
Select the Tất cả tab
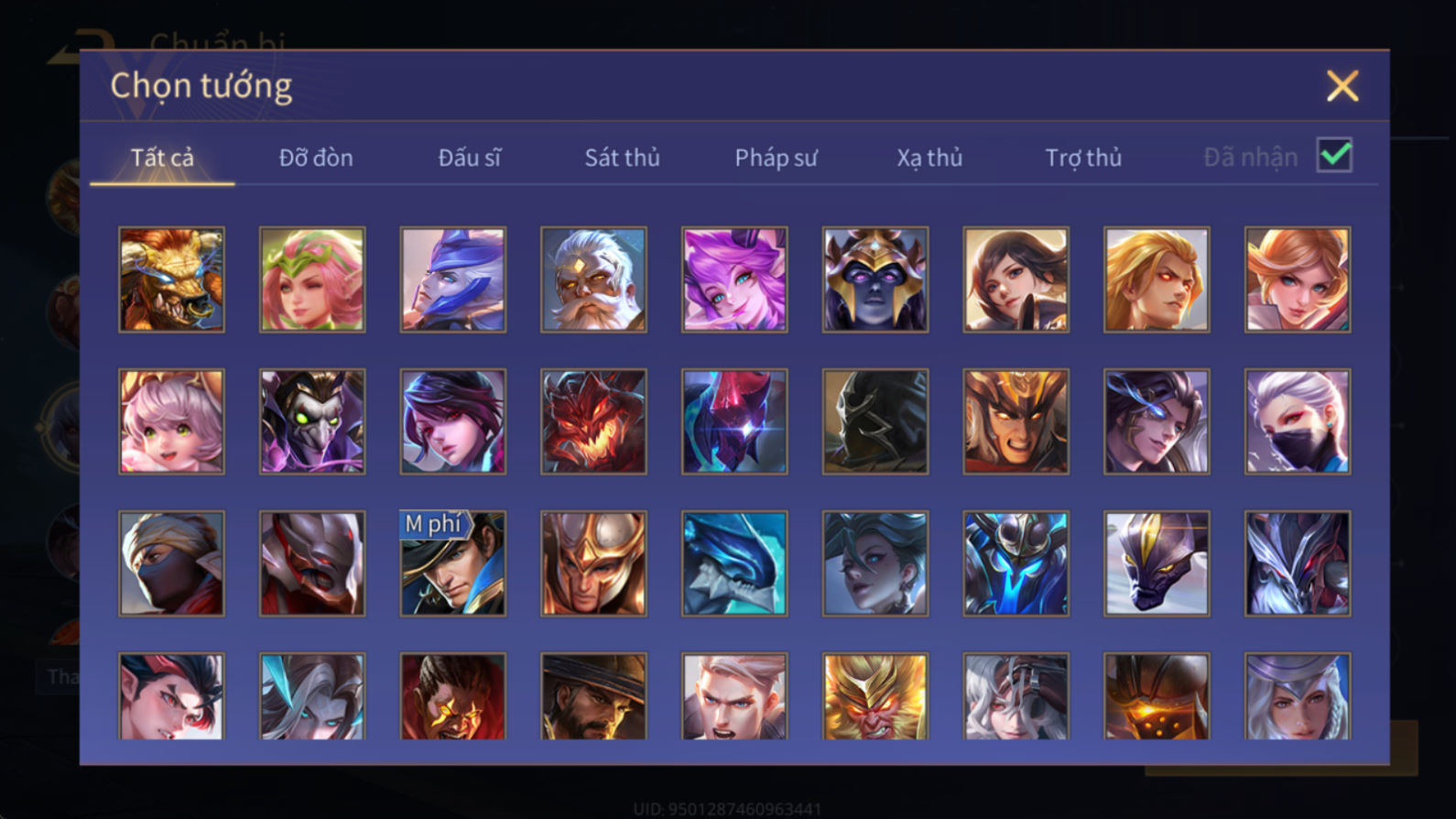pos(162,158)
